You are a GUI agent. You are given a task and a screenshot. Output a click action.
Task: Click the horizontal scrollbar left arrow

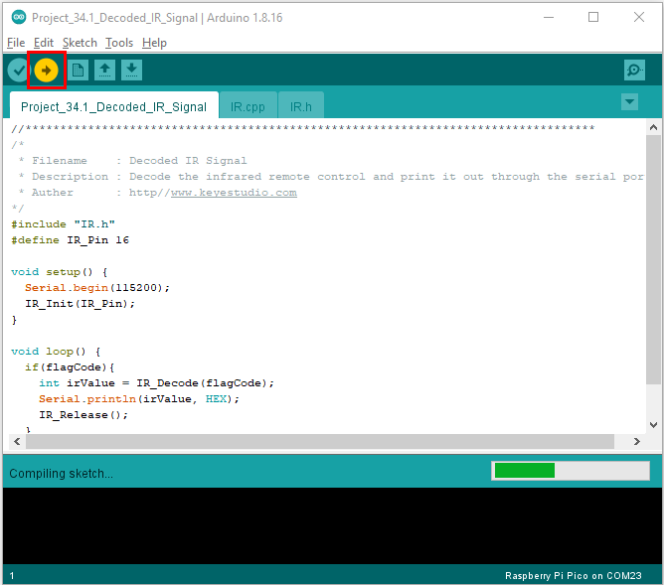pos(17,442)
